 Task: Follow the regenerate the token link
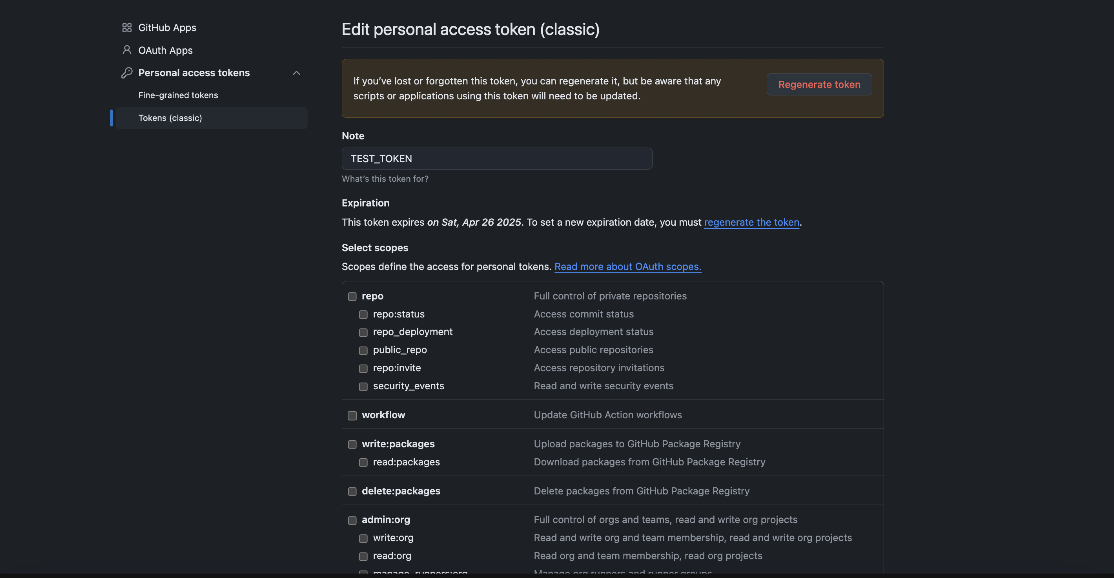[x=752, y=223]
